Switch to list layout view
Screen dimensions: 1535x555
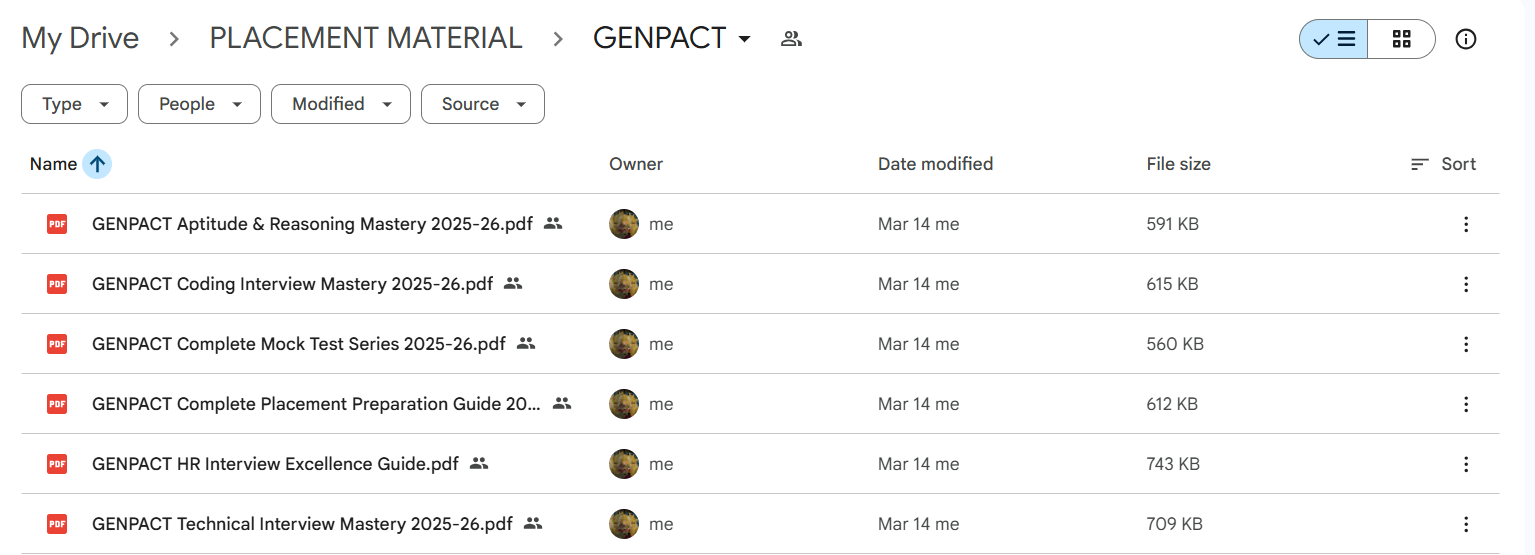tap(1334, 39)
